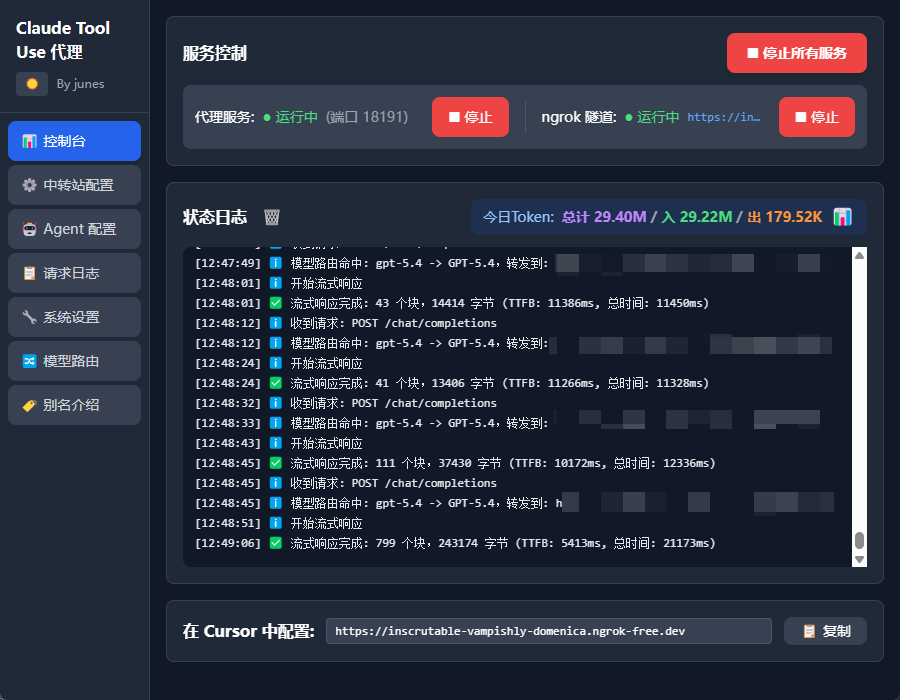Focus the Cursor config URL field
900x700 pixels.
click(x=549, y=631)
